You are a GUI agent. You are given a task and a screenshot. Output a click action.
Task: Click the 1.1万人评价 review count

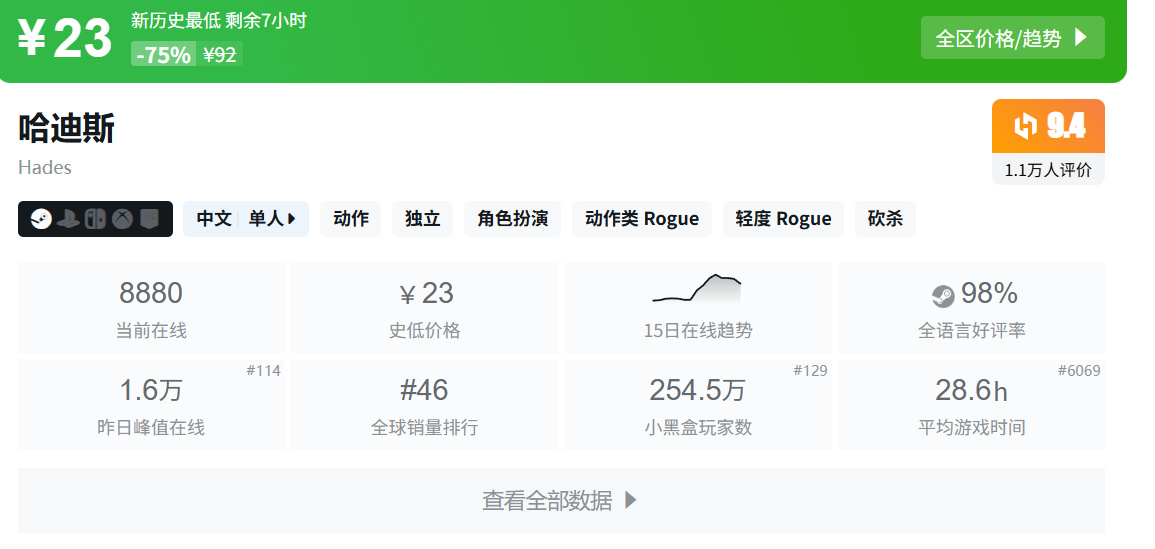click(x=1048, y=170)
